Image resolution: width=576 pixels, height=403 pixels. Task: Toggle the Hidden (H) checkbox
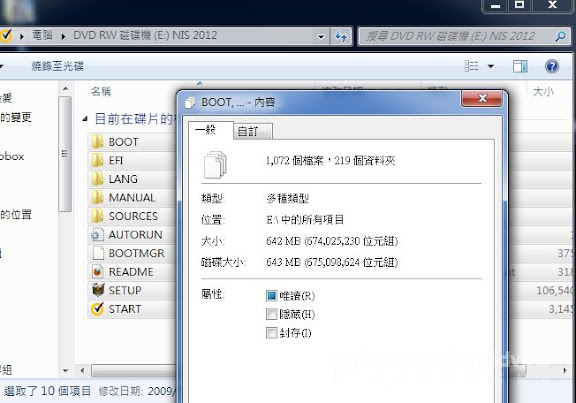(271, 314)
